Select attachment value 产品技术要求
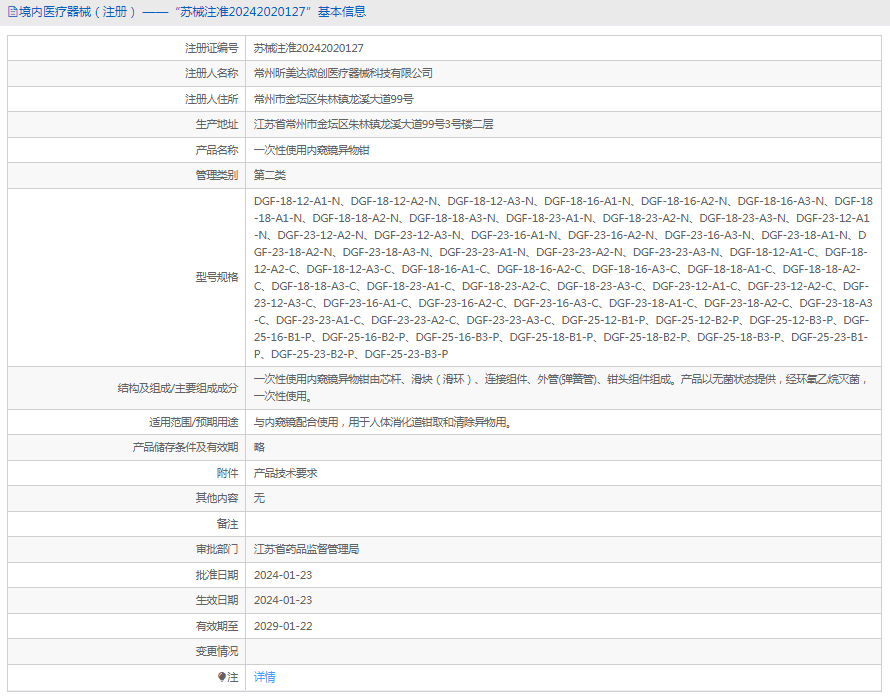This screenshot has height=698, width=890. [286, 473]
